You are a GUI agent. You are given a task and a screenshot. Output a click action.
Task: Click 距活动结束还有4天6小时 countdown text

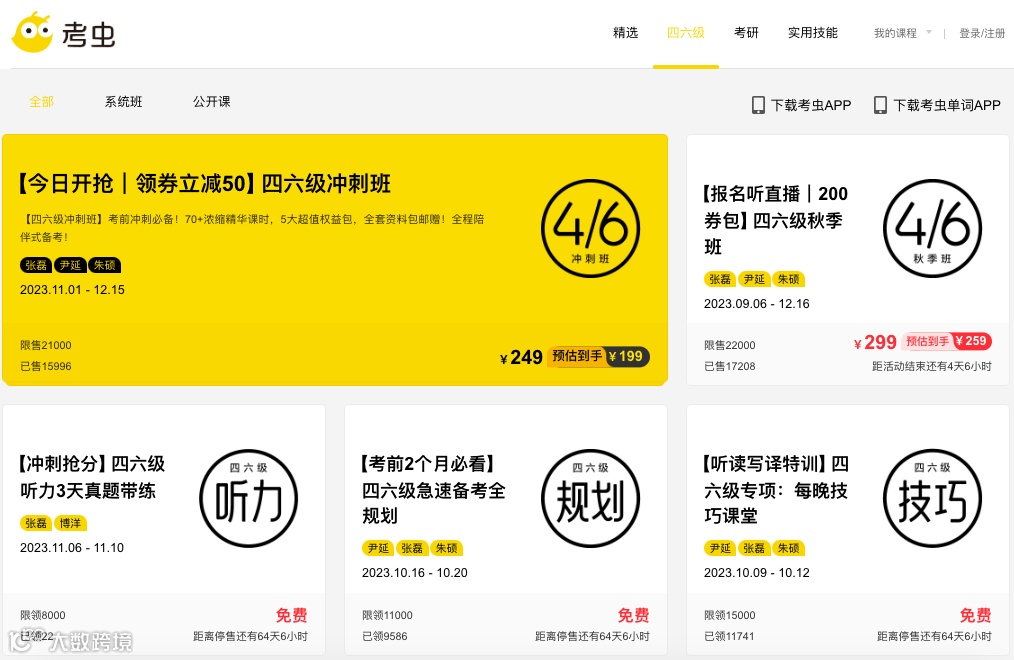(x=931, y=366)
